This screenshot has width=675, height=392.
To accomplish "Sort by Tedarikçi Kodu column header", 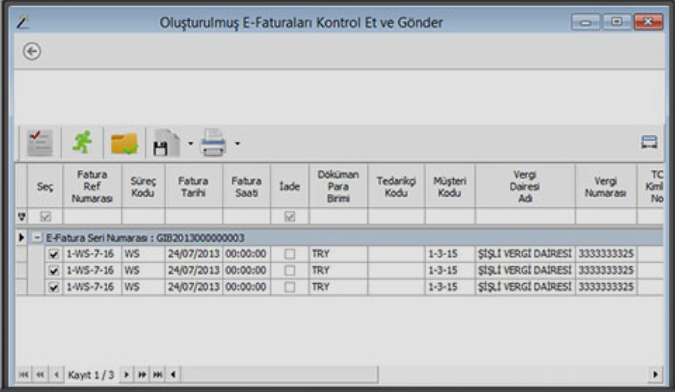I will pos(396,186).
